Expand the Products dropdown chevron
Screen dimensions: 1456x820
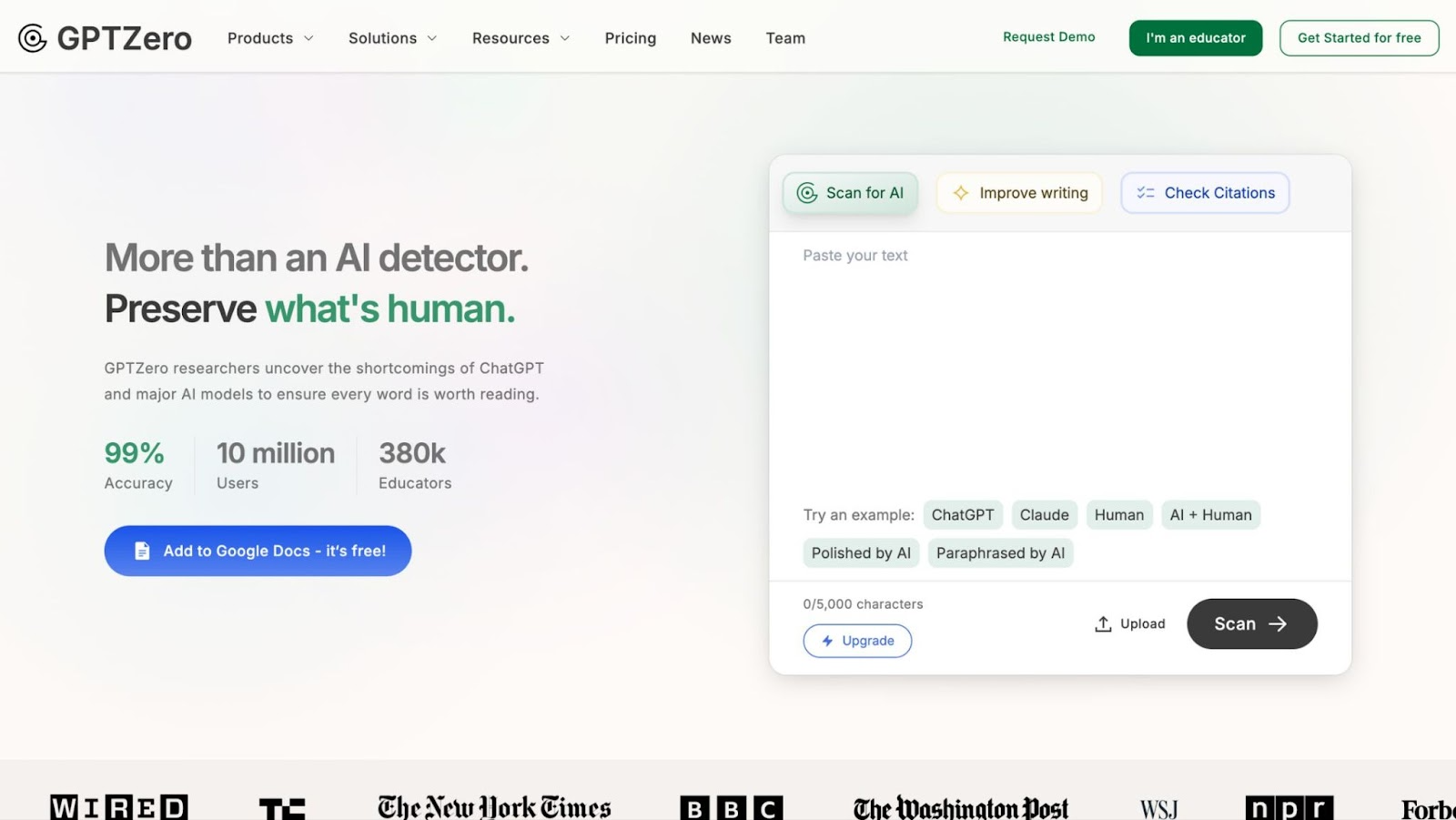point(308,38)
